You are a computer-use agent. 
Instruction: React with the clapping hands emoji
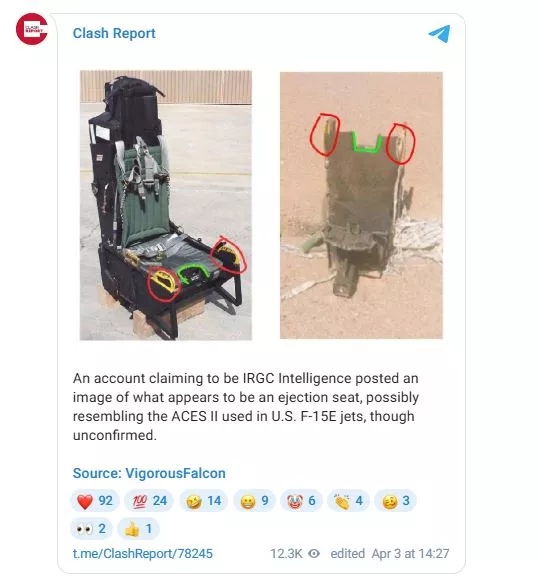click(x=348, y=501)
